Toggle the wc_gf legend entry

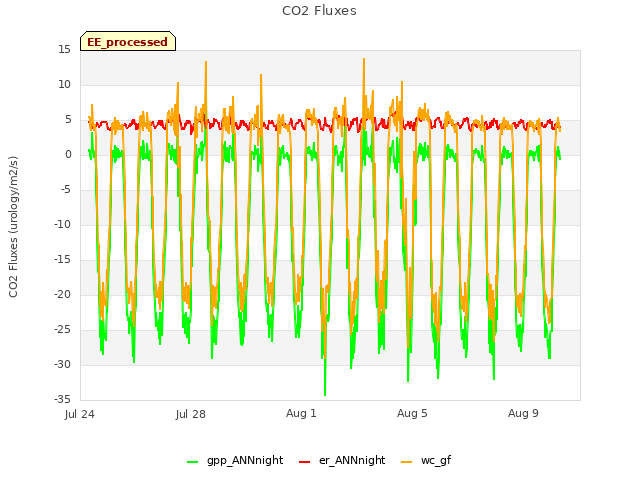click(x=426, y=460)
